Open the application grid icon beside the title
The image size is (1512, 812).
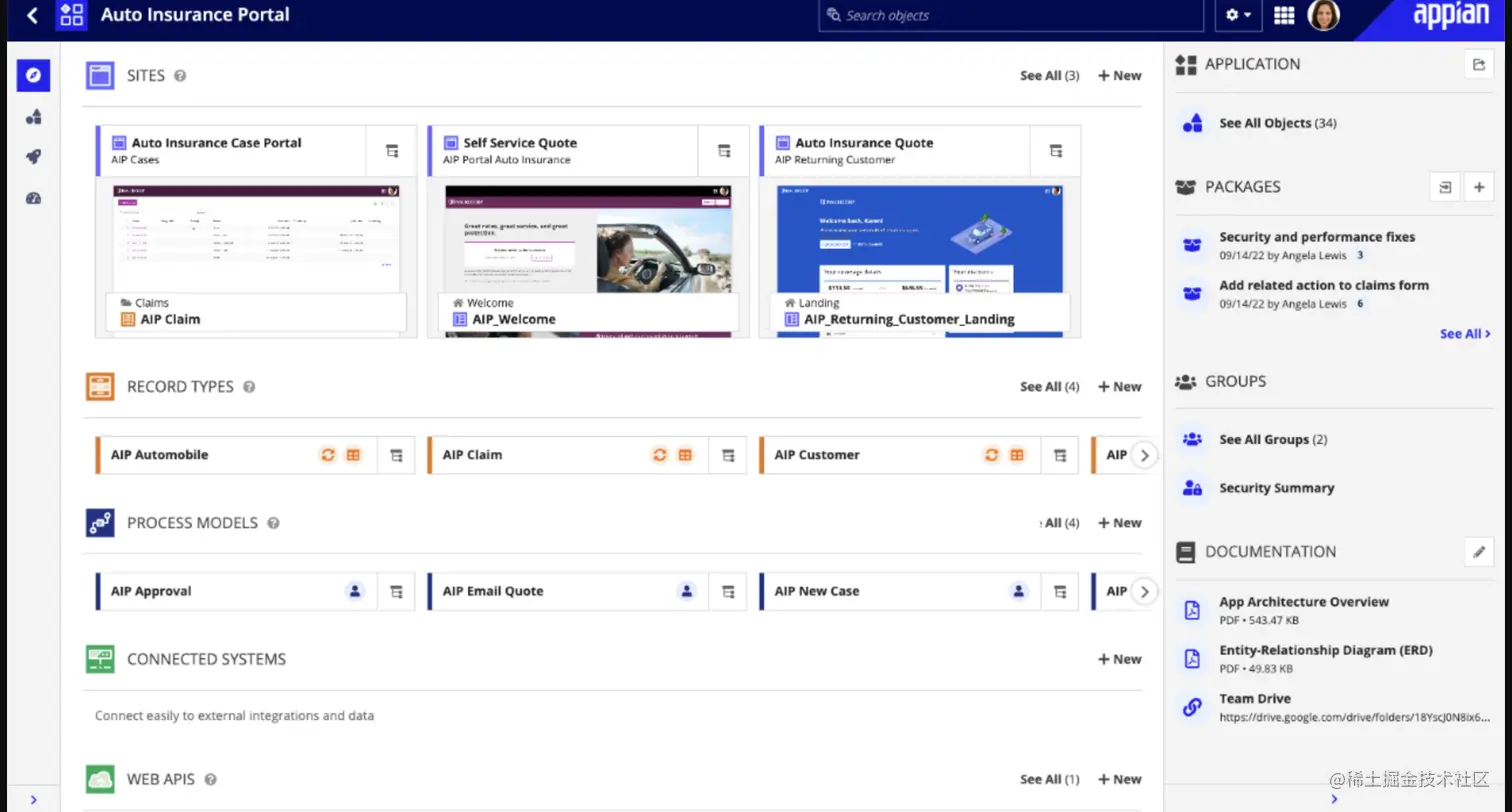[71, 15]
